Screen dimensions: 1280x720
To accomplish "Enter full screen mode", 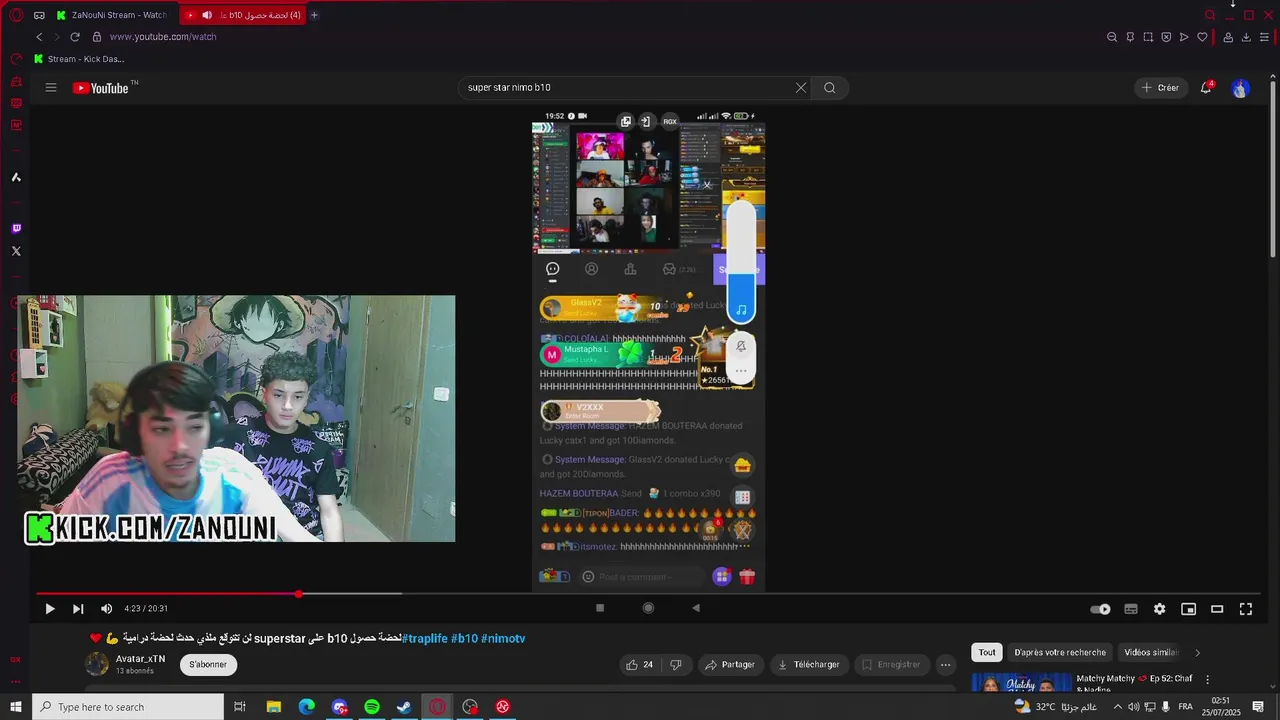I will tap(1246, 609).
